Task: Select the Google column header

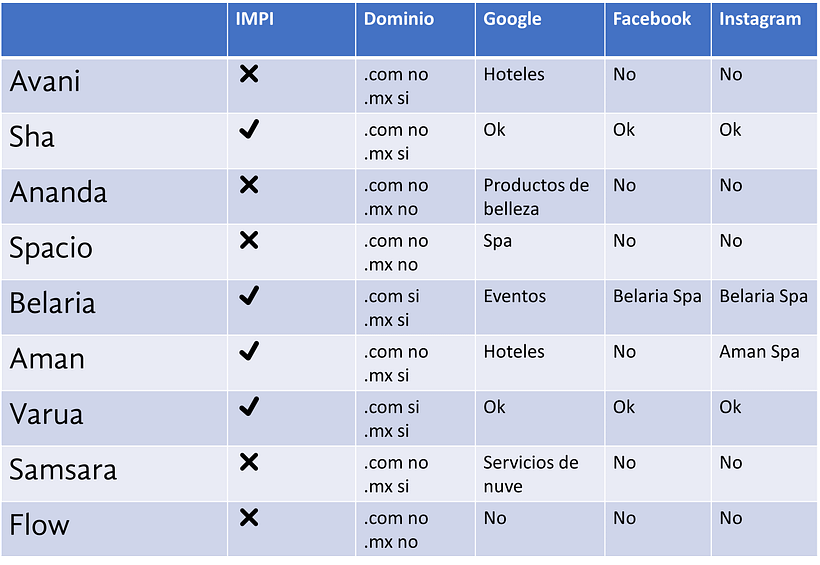Action: point(540,29)
